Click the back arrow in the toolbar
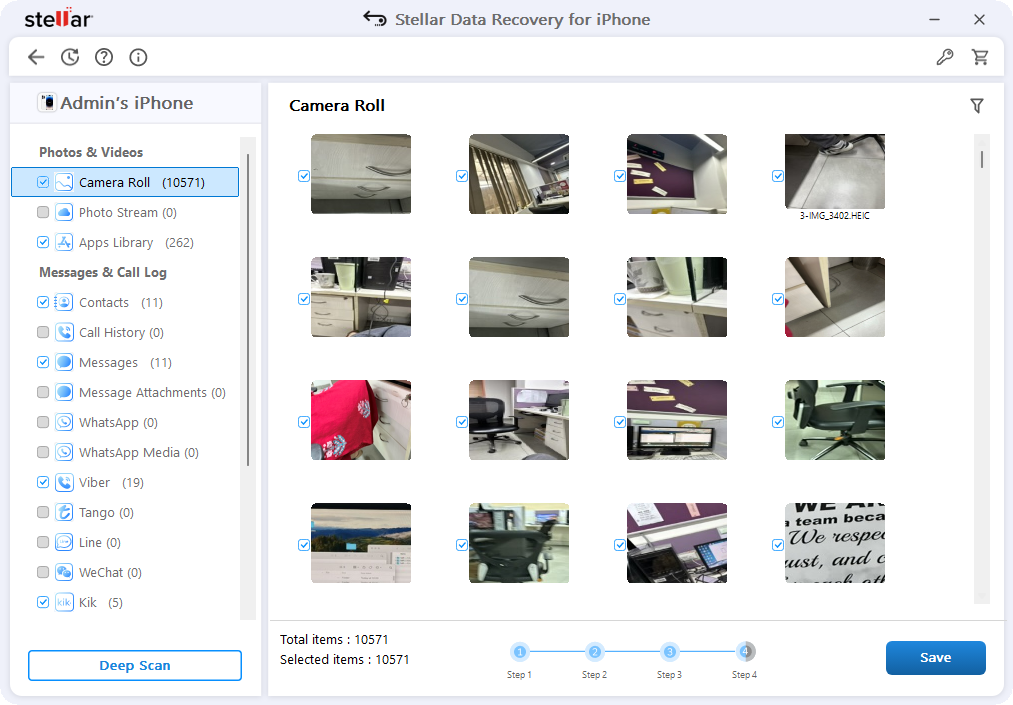This screenshot has width=1013, height=705. 36,57
